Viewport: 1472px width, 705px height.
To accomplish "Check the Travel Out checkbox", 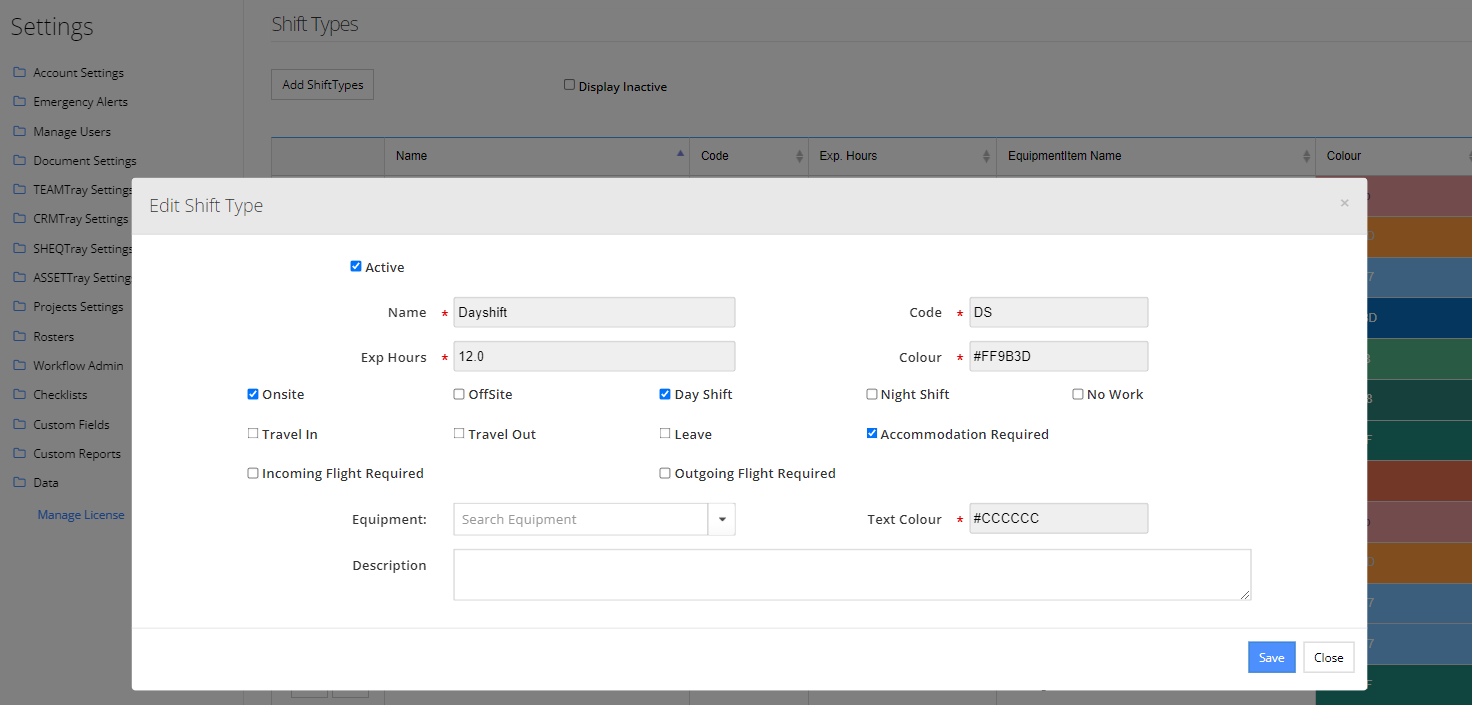I will (x=459, y=433).
